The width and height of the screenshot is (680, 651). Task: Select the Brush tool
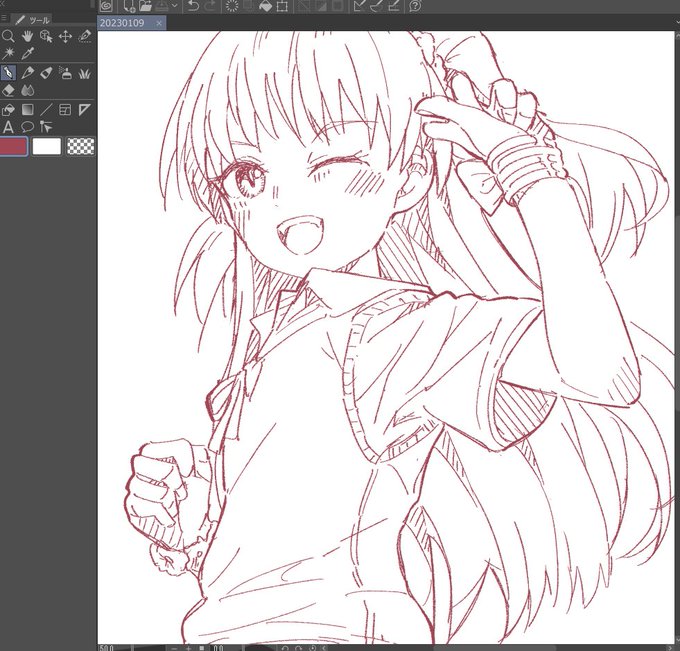click(x=46, y=73)
